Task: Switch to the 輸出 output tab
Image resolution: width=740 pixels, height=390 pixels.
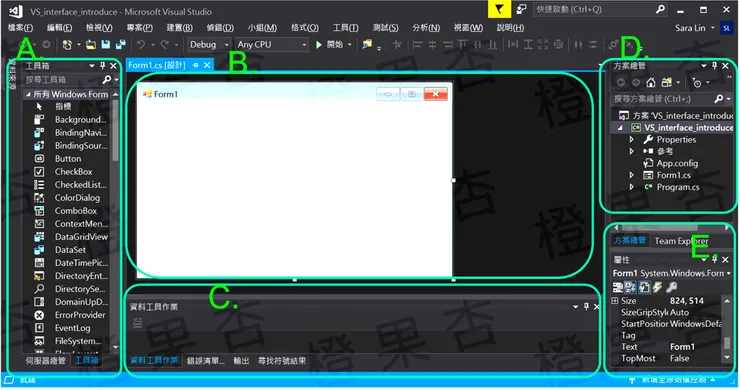Action: [x=241, y=361]
